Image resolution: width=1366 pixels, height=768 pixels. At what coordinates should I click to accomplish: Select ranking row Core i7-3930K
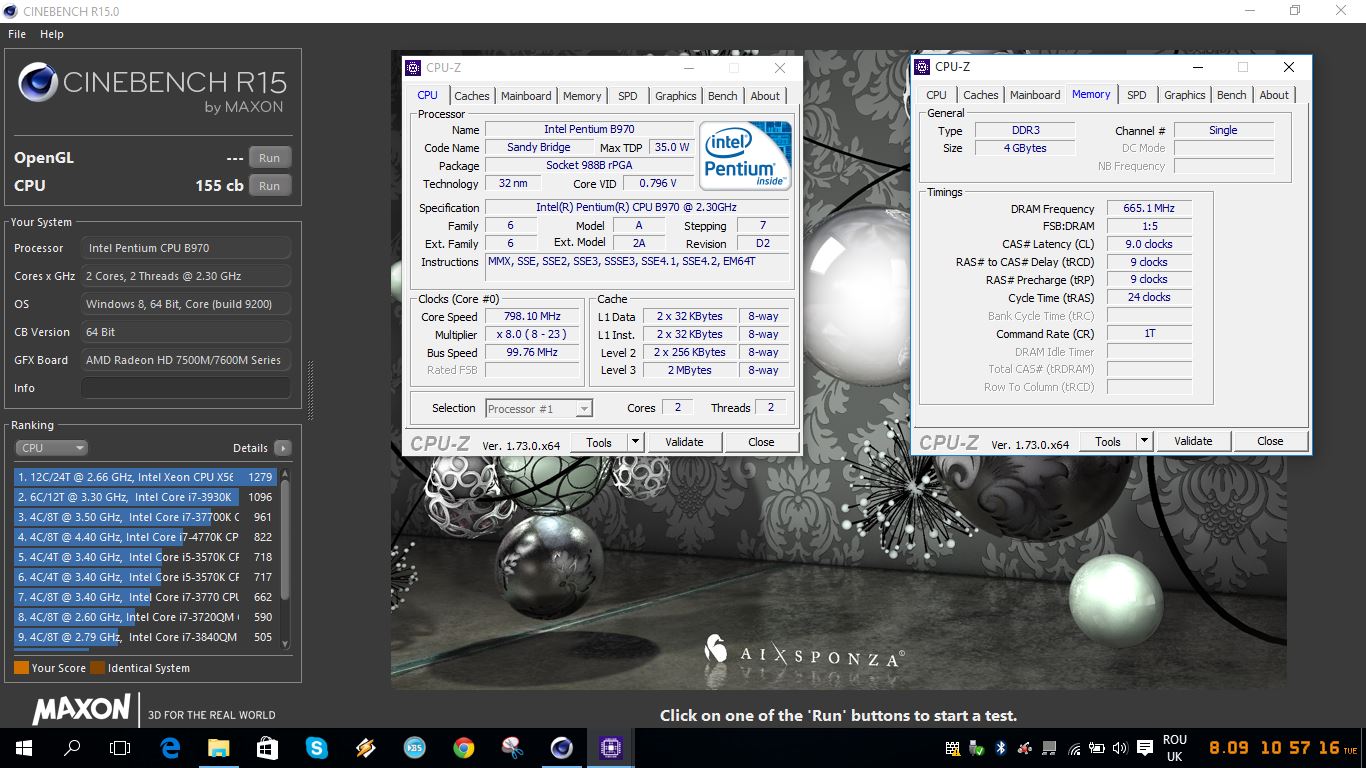[145, 497]
